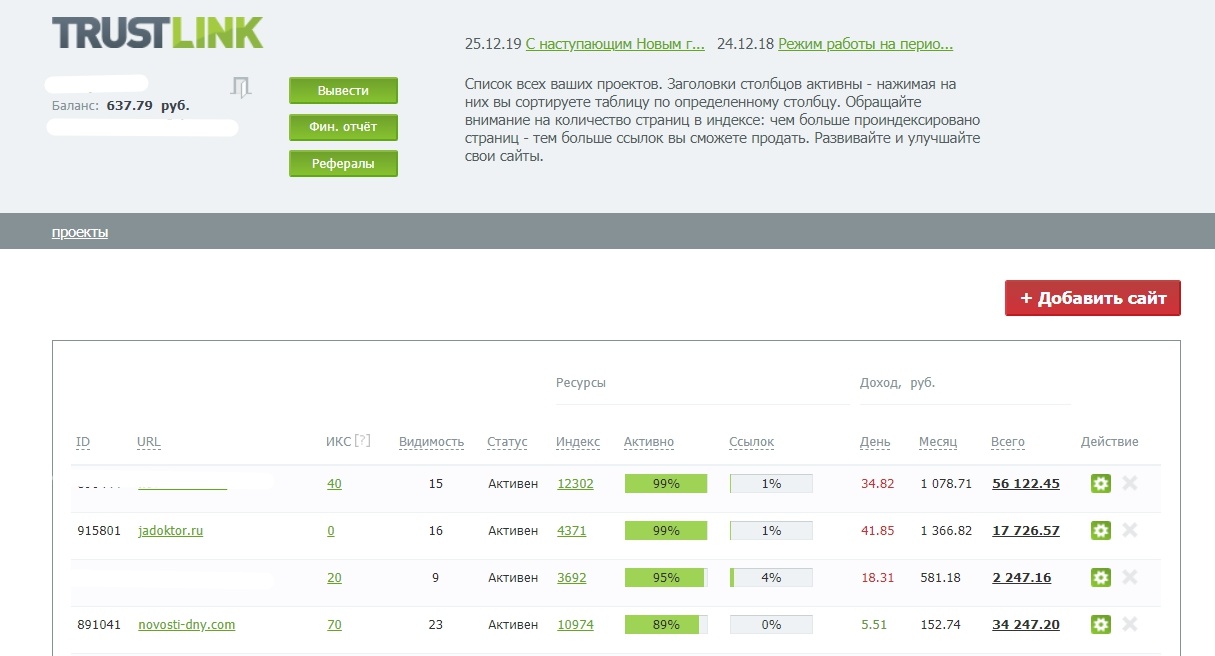Open the Фин. отчёт report

point(343,128)
